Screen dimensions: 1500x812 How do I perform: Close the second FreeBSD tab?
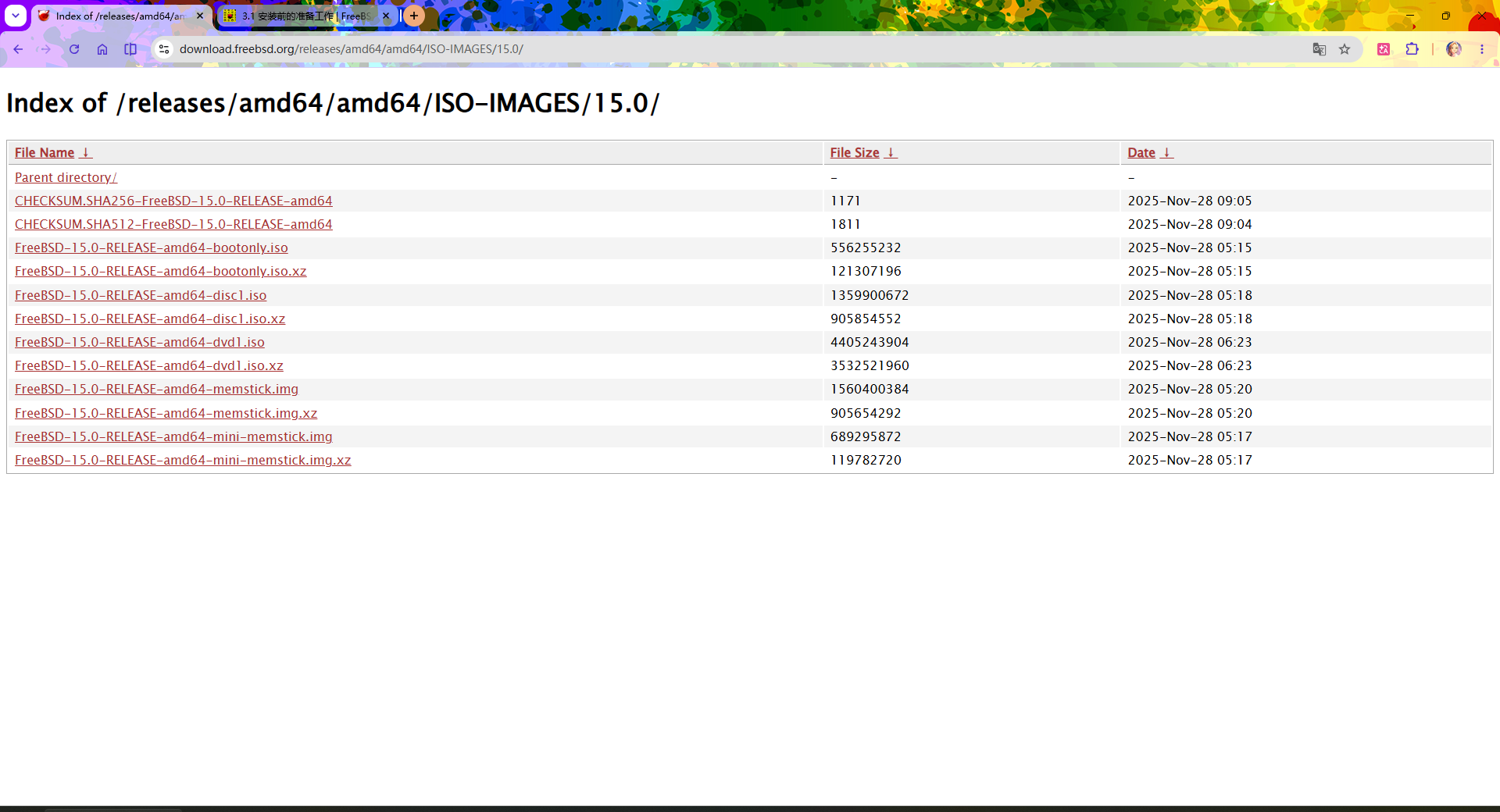coord(386,16)
